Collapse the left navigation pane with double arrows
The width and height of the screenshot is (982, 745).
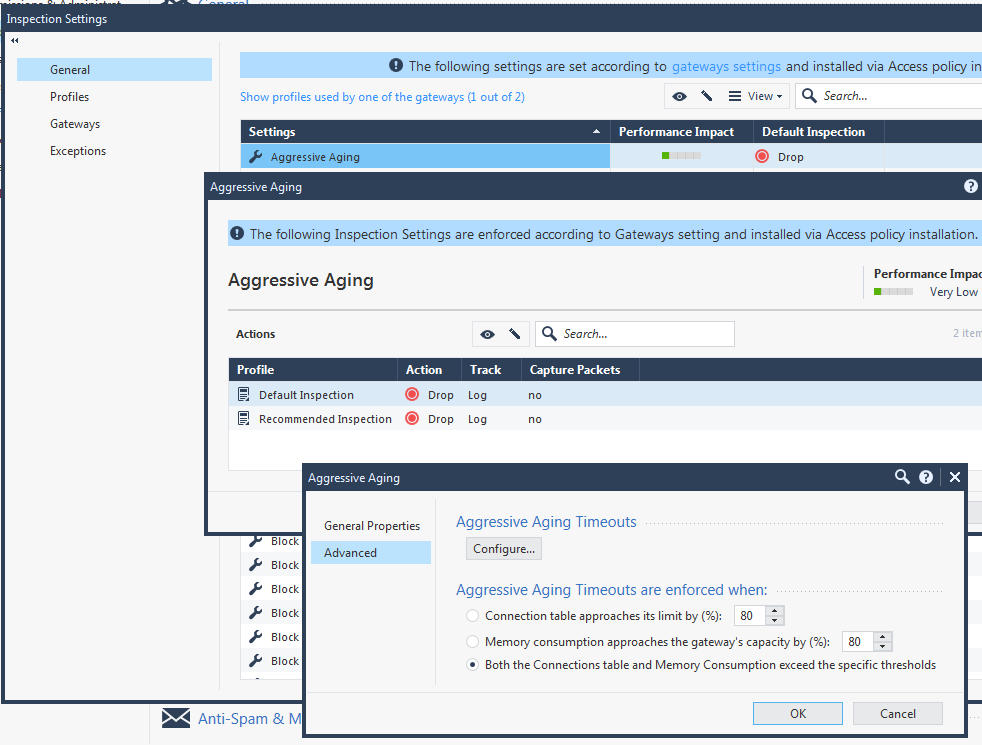15,41
